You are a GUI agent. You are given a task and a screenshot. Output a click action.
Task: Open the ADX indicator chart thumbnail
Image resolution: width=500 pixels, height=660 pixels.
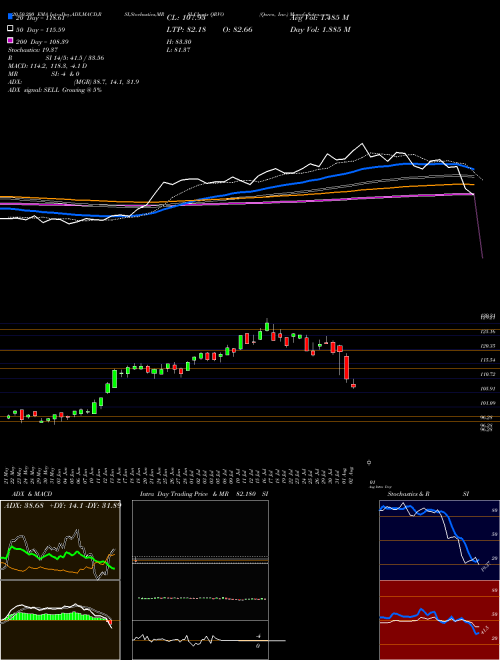click(60, 540)
